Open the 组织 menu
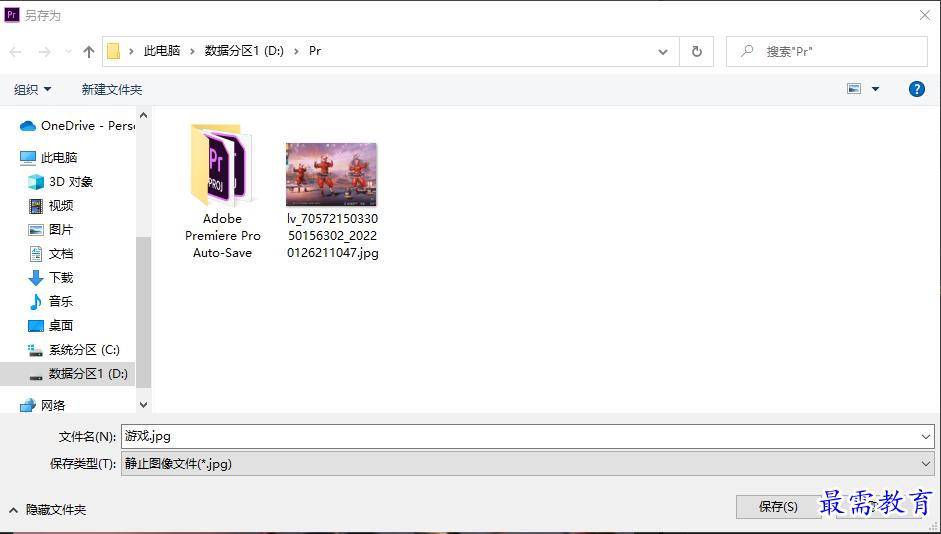The height and width of the screenshot is (534, 941). [x=32, y=89]
